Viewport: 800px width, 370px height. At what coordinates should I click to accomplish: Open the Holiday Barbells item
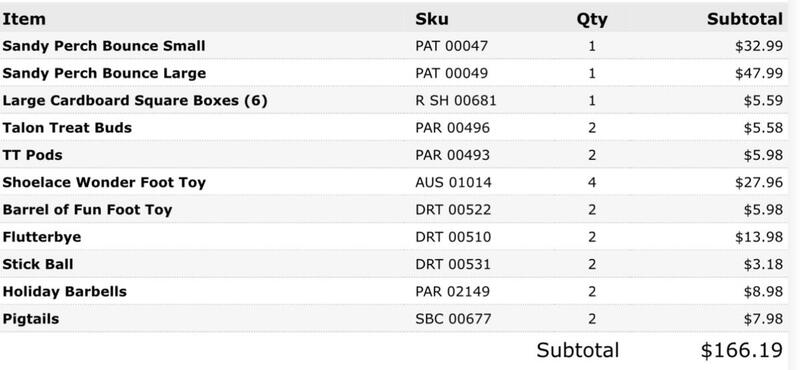tap(64, 292)
